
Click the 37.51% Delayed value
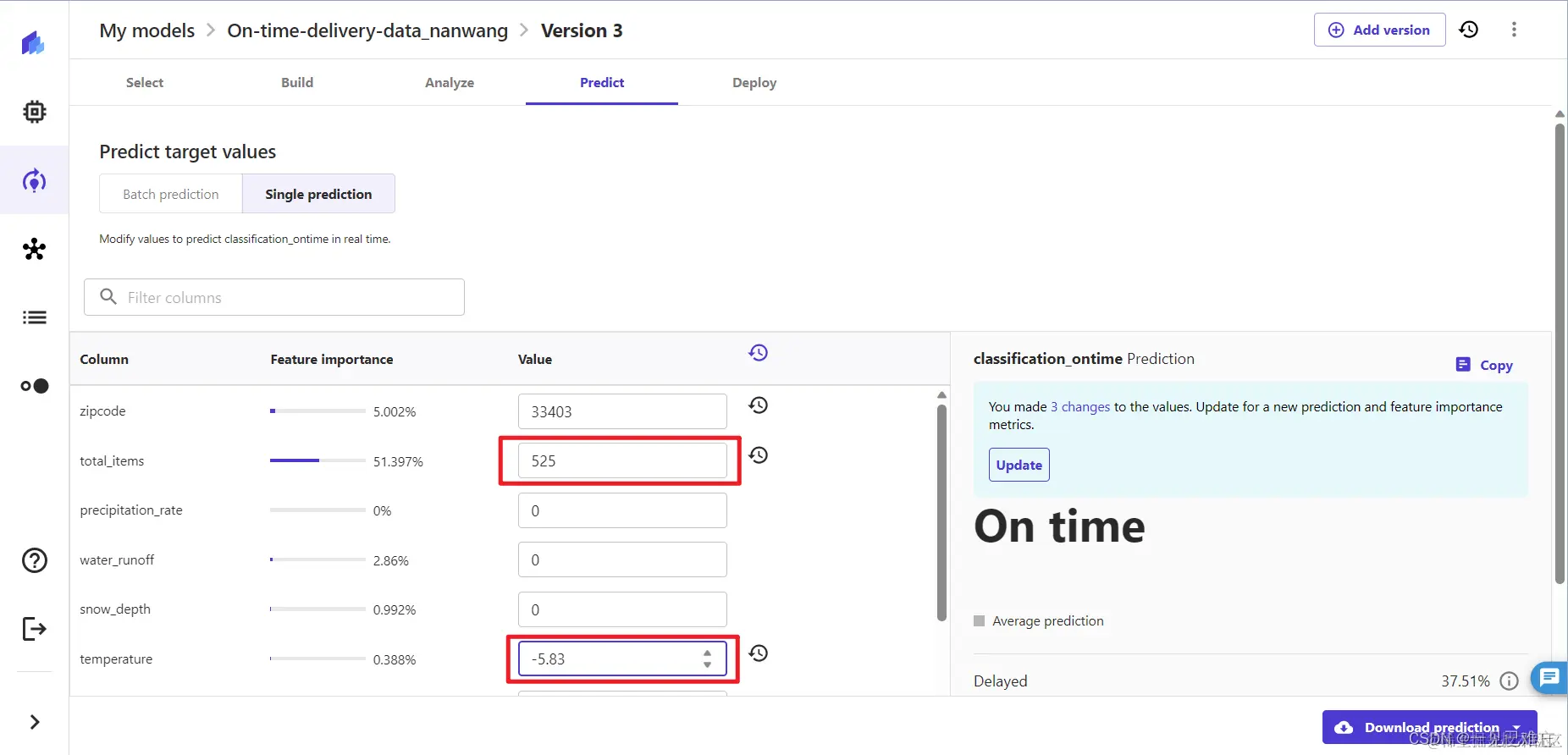[x=1466, y=681]
